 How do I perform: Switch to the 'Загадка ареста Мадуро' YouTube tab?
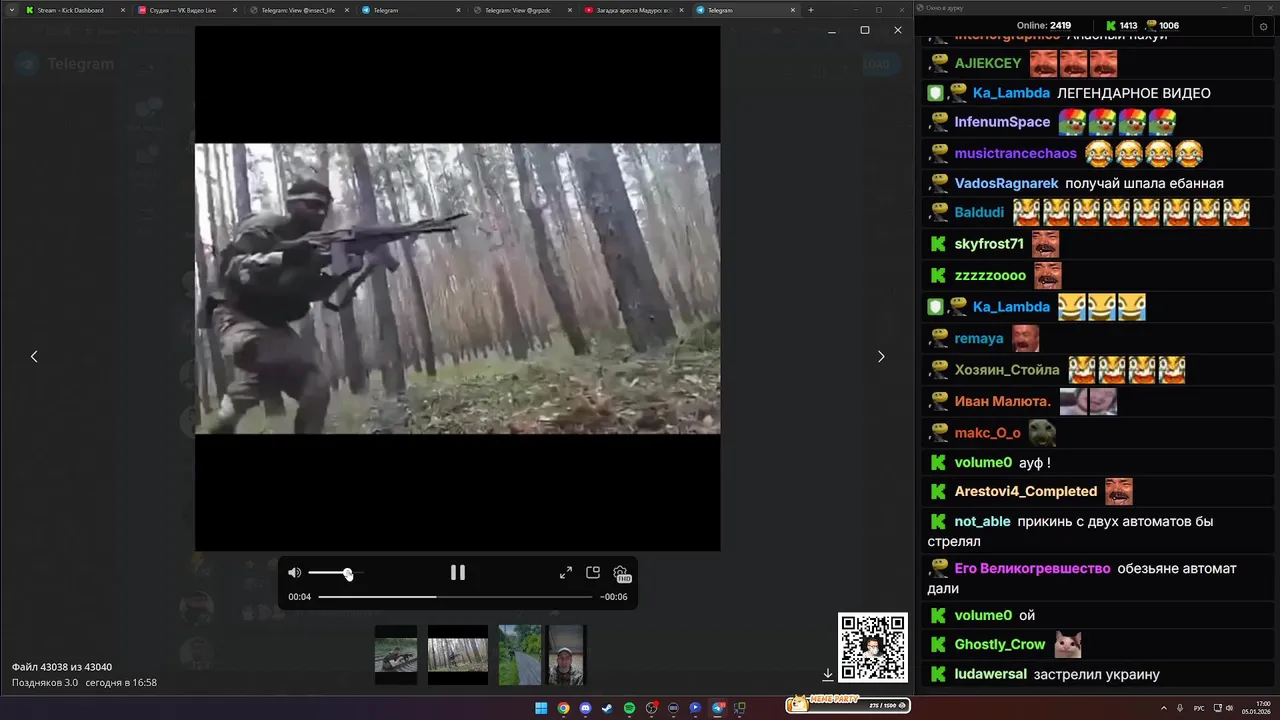click(x=633, y=10)
